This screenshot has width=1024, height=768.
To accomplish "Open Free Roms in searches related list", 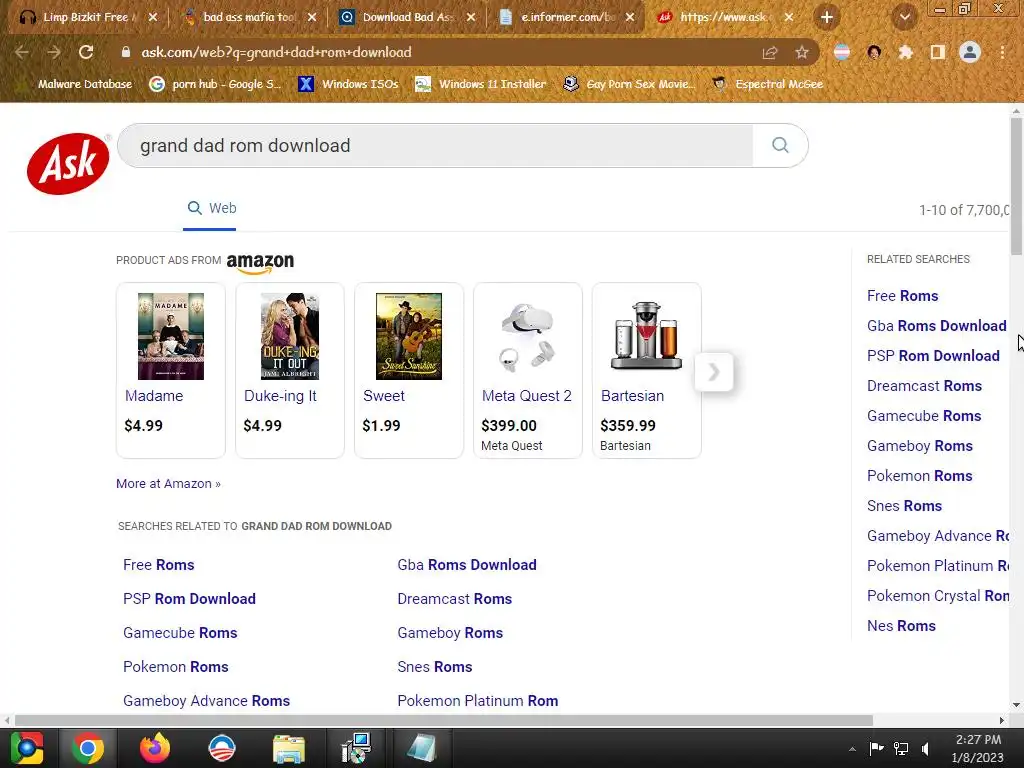I will [159, 565].
